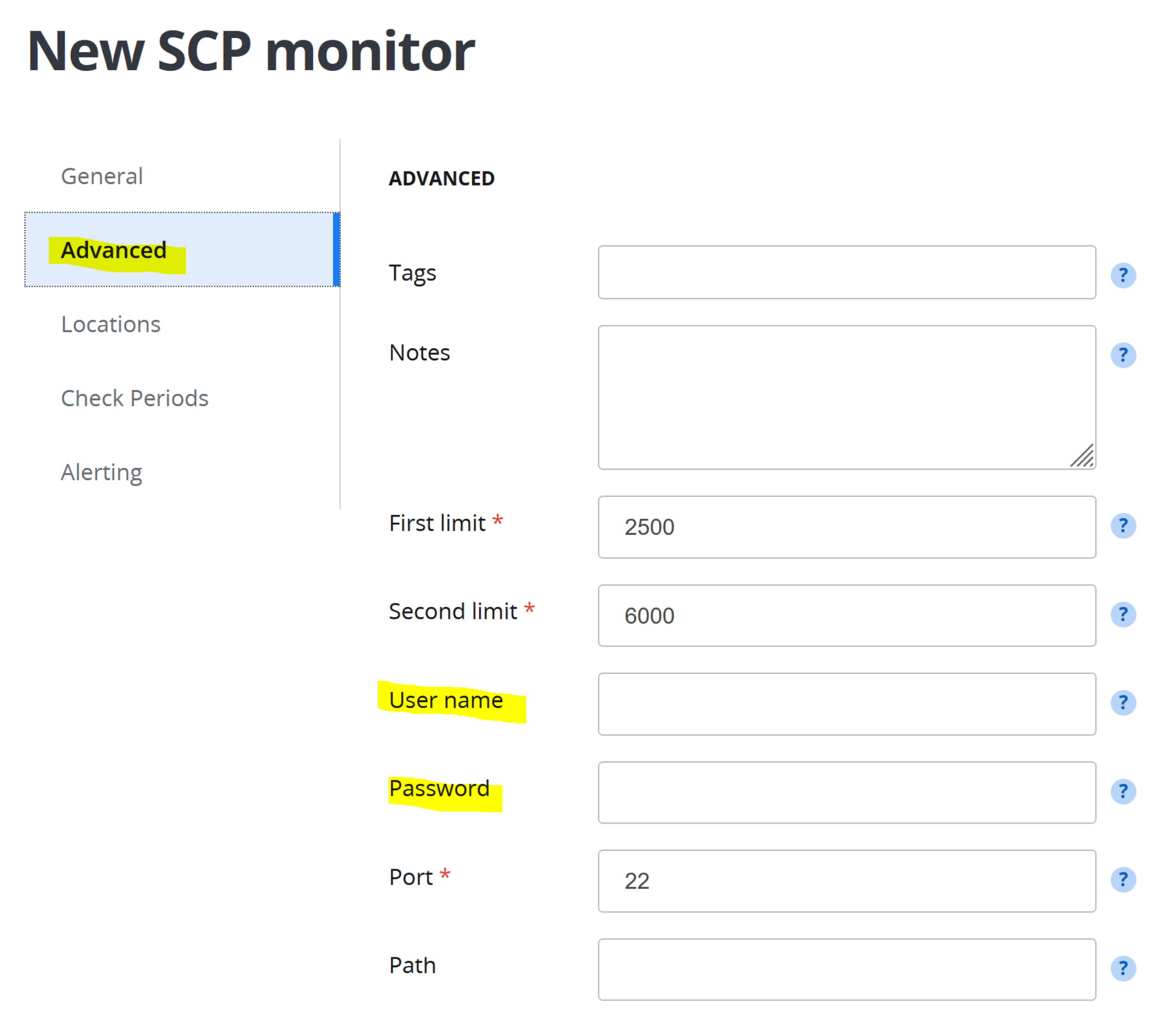Click the help icon next to Port
1176x1026 pixels.
tap(1123, 880)
